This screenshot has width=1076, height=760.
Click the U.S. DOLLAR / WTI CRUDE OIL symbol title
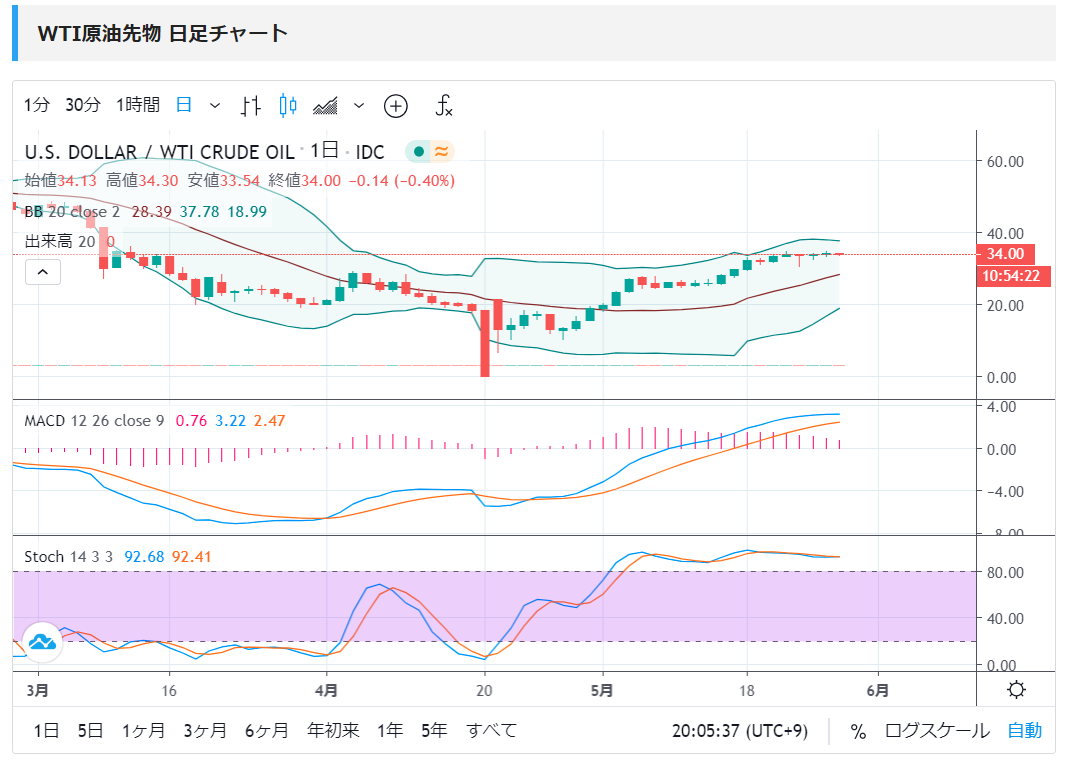click(159, 152)
